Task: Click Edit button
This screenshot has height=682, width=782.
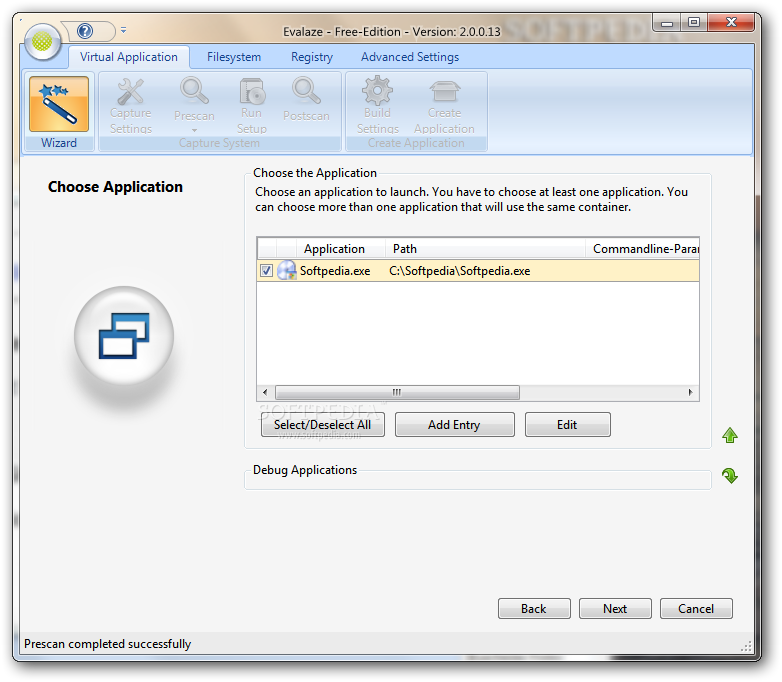Action: (x=567, y=425)
